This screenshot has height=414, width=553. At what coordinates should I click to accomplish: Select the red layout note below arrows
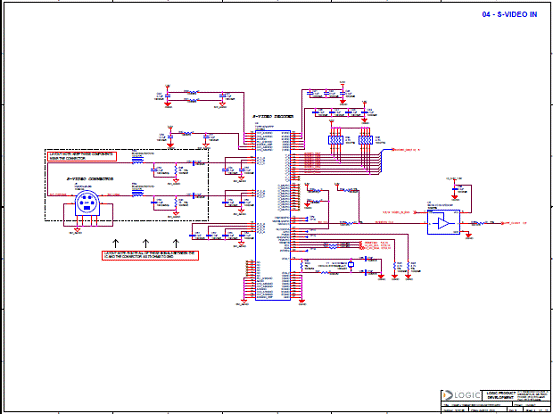tap(150, 256)
